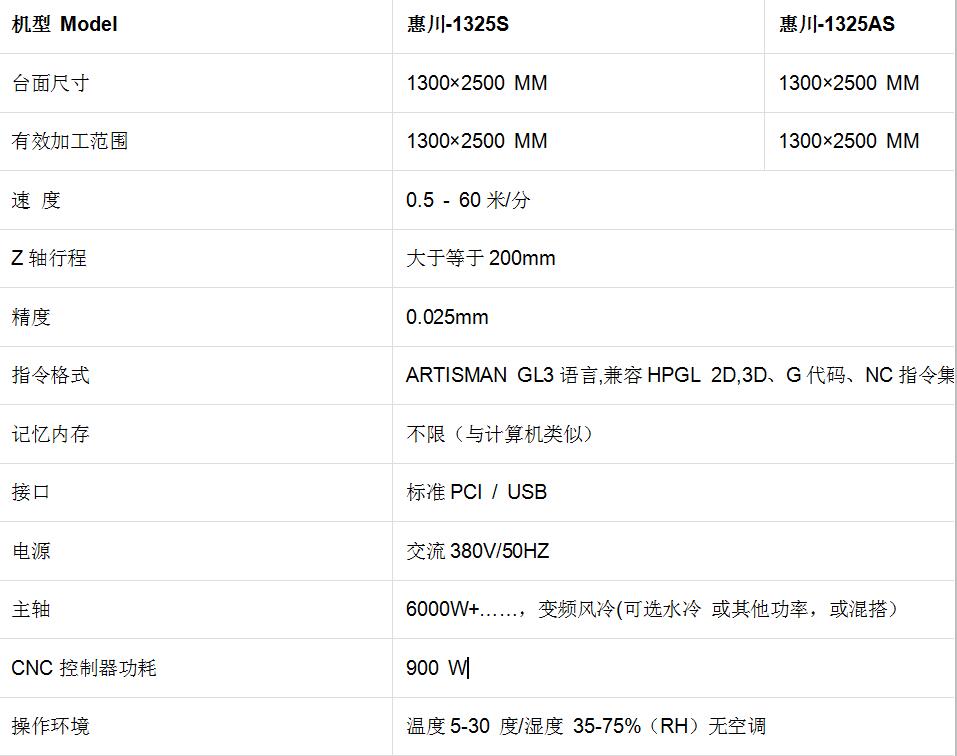The height and width of the screenshot is (756, 957).
Task: Click the Z 轴行程 label cell
Action: coord(49,258)
